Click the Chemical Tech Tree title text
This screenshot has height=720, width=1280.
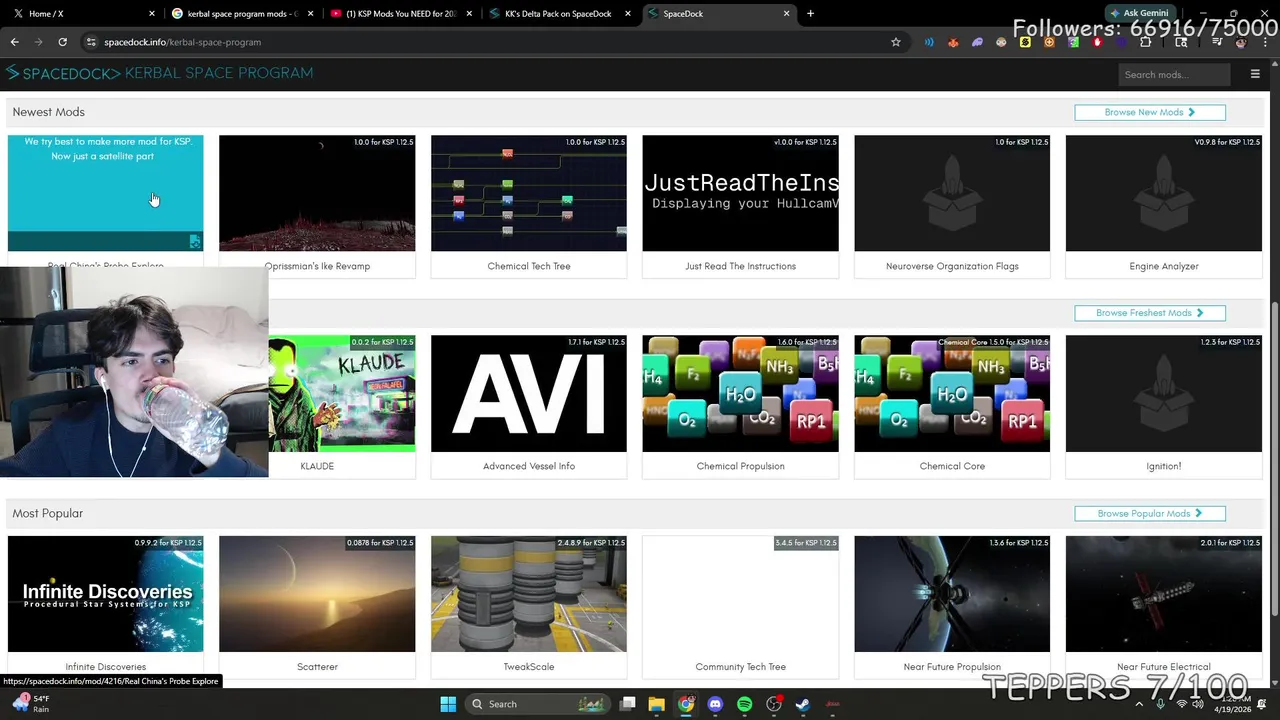click(x=529, y=266)
